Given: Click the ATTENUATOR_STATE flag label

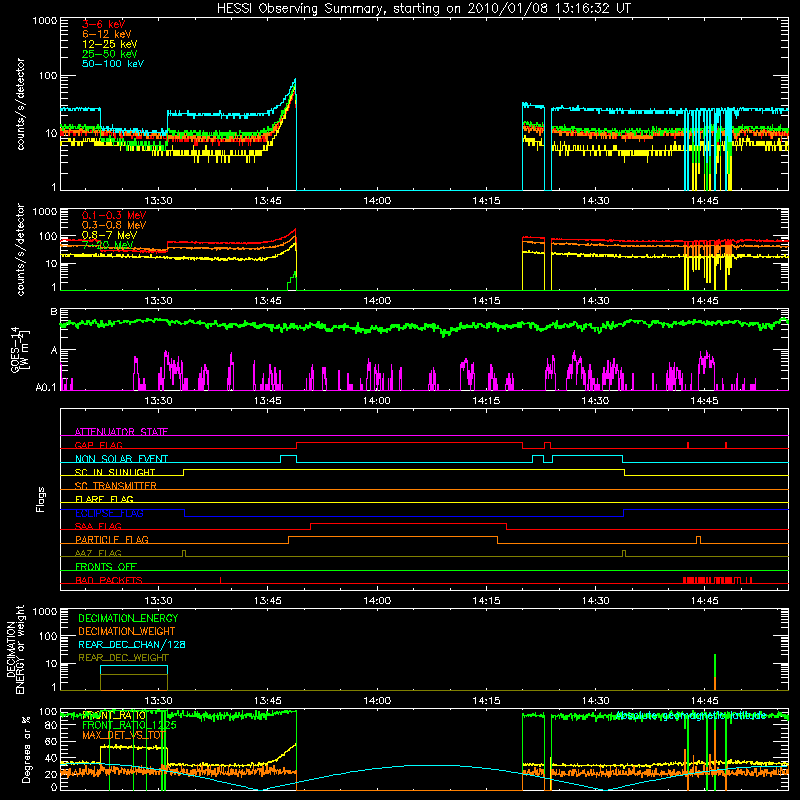Looking at the screenshot, I should click(121, 432).
